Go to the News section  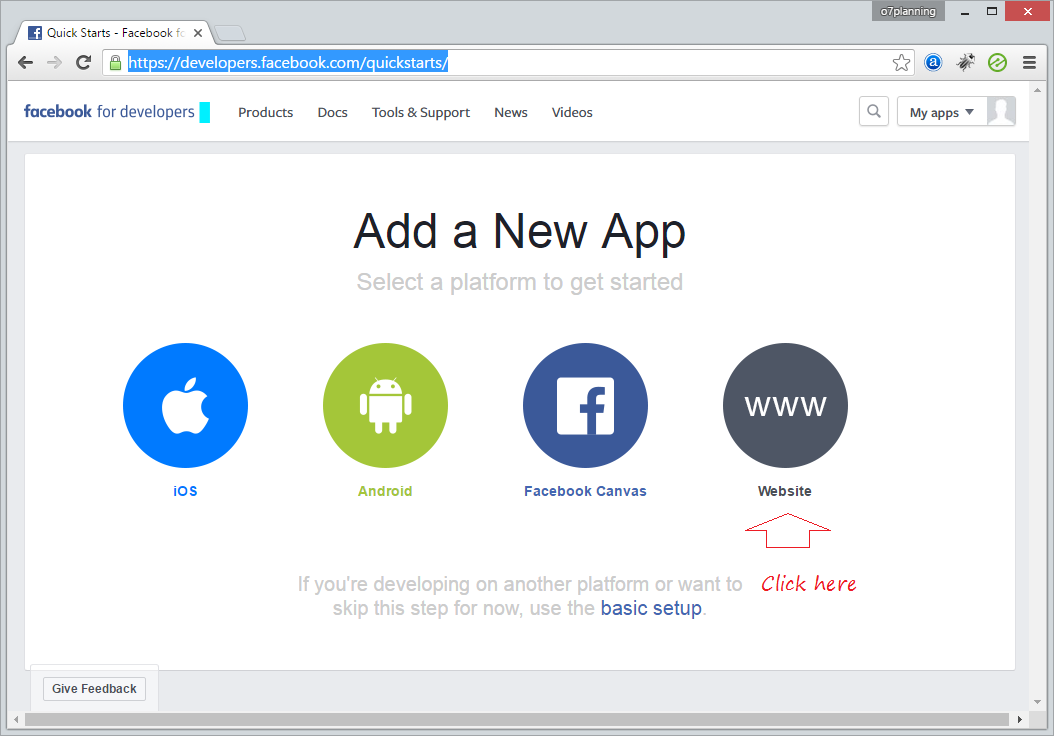(x=511, y=112)
